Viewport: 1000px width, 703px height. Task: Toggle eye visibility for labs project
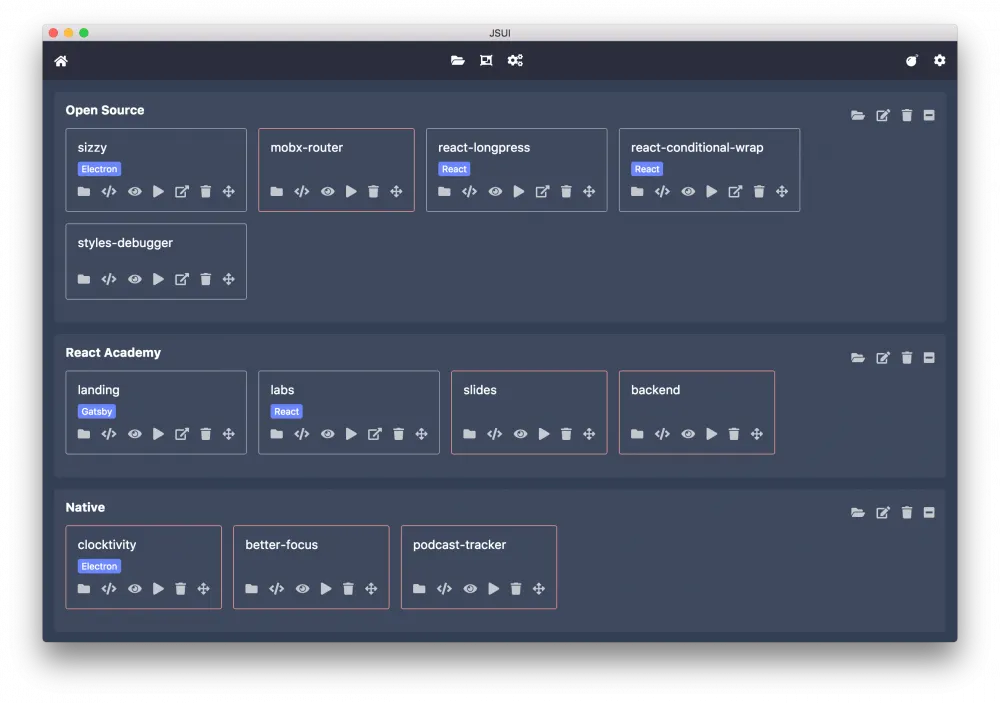(x=327, y=434)
